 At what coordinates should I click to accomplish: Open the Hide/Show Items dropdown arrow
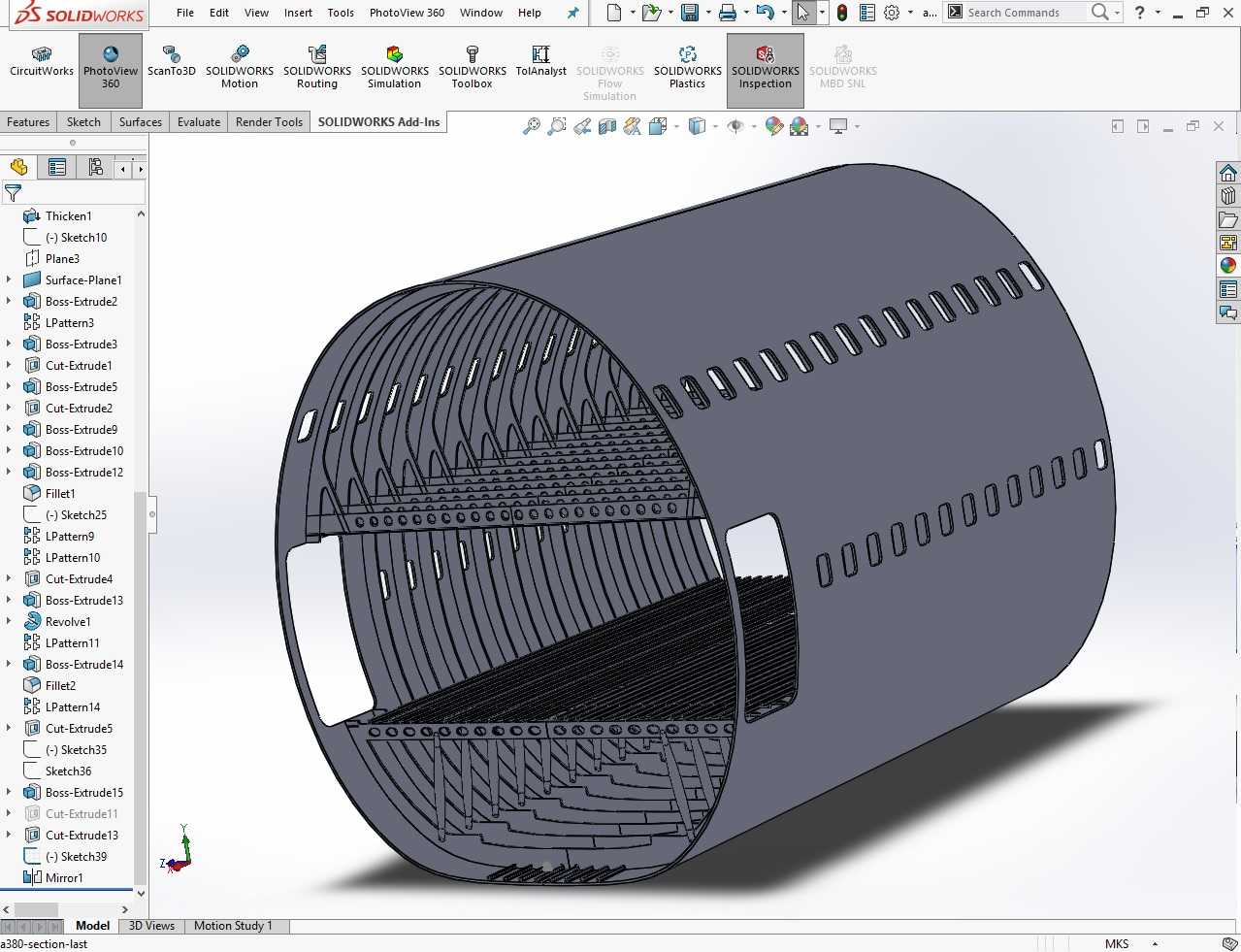[x=754, y=126]
